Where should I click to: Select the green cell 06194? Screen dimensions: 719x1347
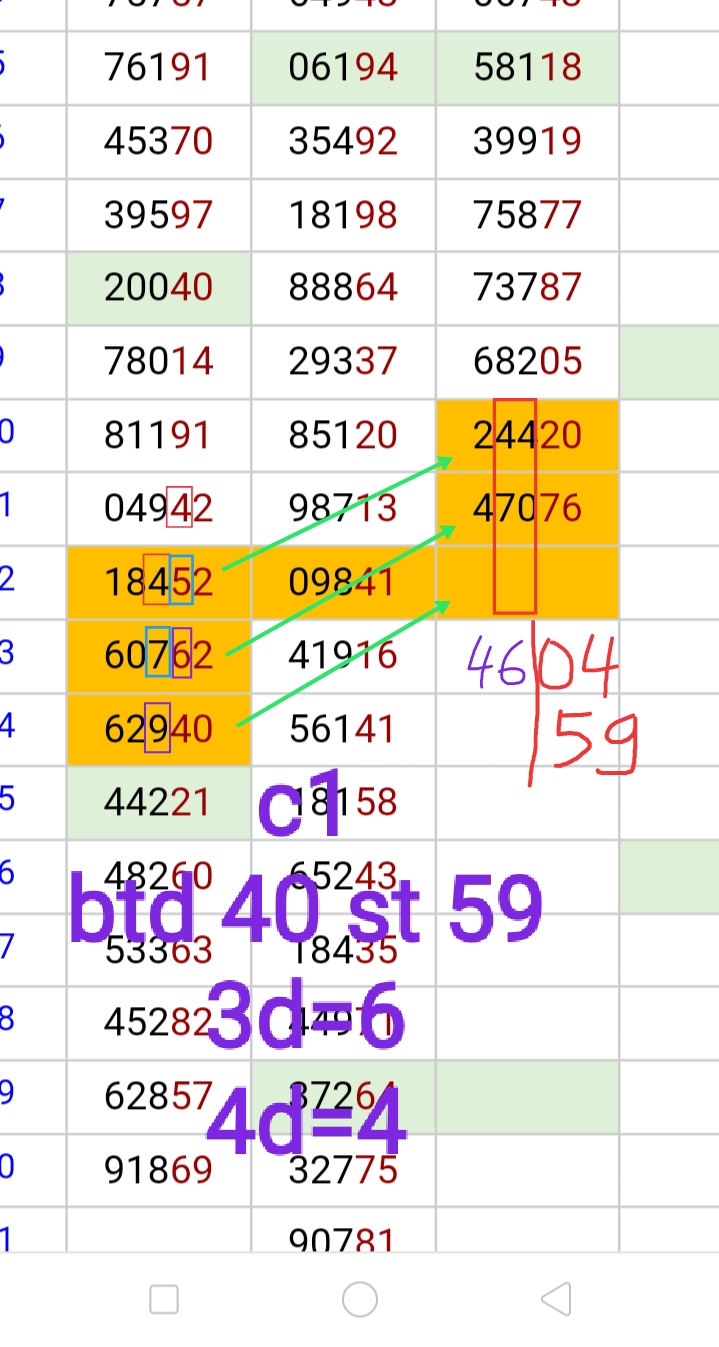[343, 67]
